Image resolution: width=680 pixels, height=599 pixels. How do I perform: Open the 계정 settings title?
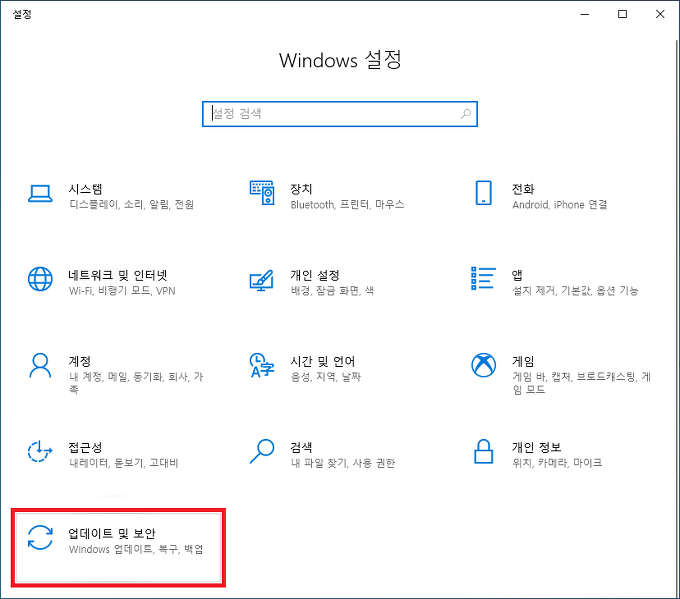[x=79, y=361]
